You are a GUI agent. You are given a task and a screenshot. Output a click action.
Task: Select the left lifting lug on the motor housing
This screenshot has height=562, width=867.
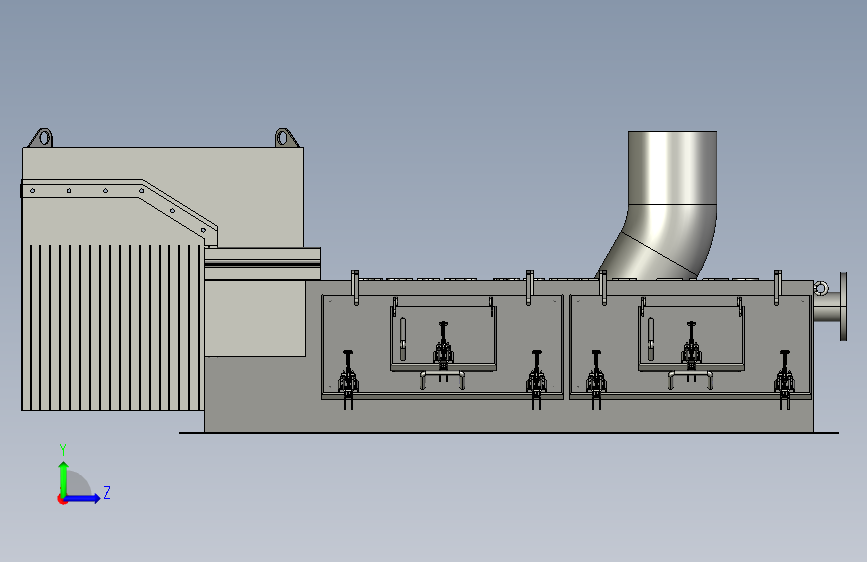coord(41,138)
